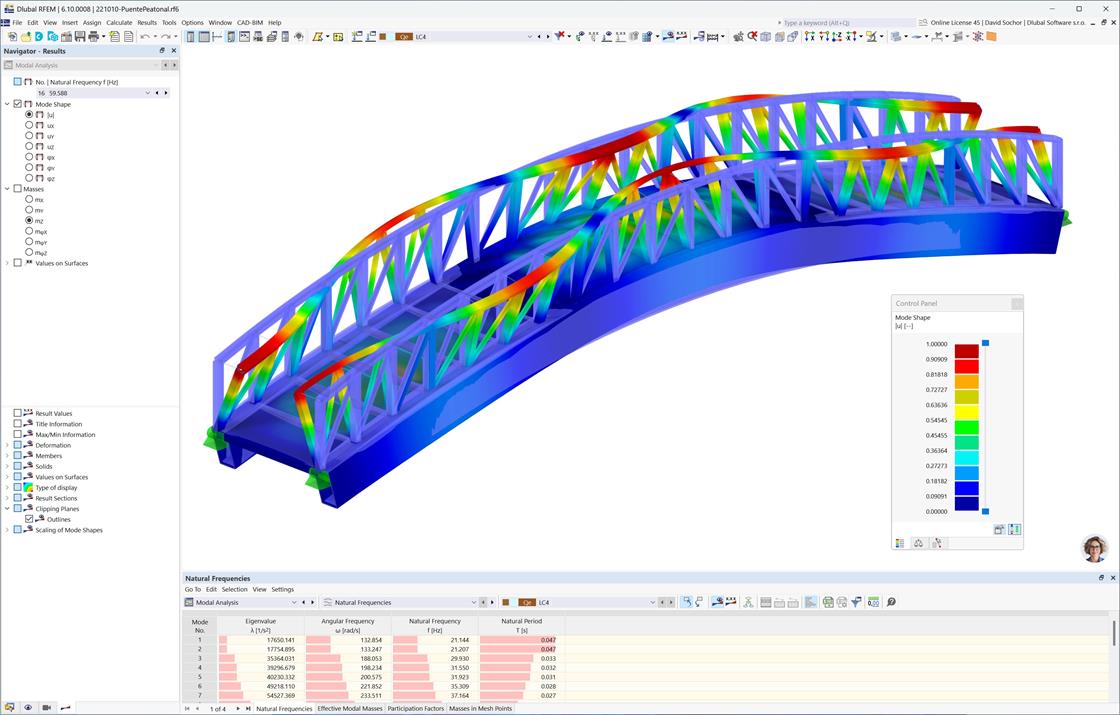Screen dimensions: 1120x715
Task: Click the red top color swatch in the Control Panel
Action: [965, 350]
